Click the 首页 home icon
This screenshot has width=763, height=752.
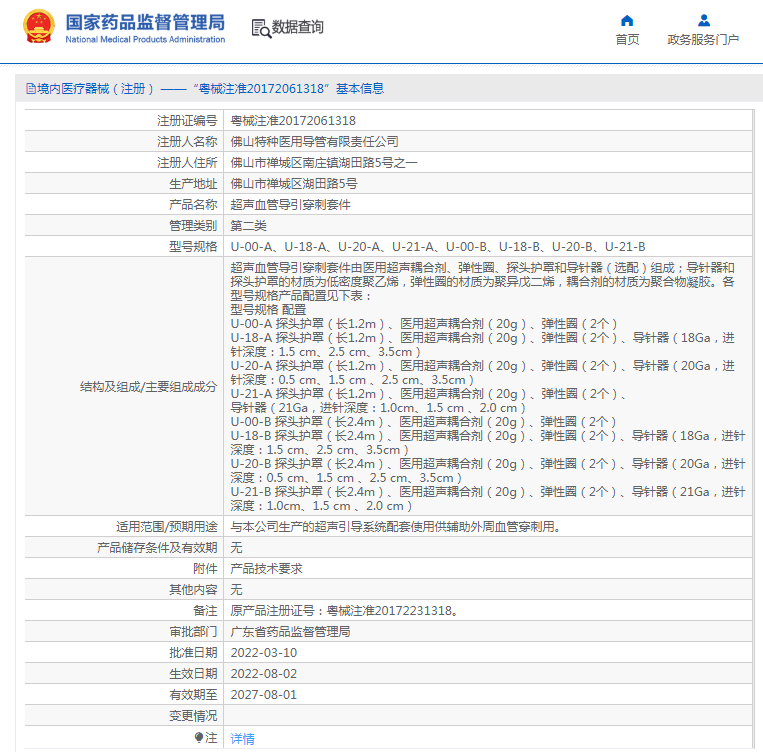point(627,20)
